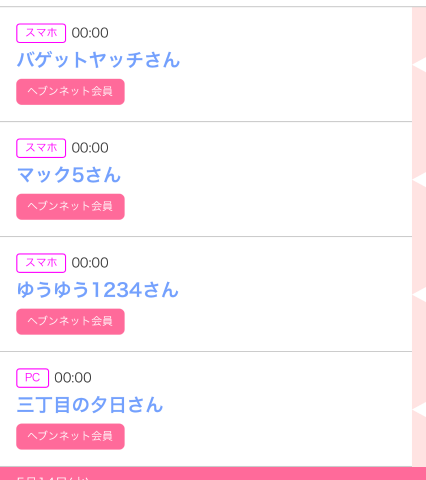Click ヘブンネット会員 button under マック5さん
The width and height of the screenshot is (426, 480).
pos(70,207)
